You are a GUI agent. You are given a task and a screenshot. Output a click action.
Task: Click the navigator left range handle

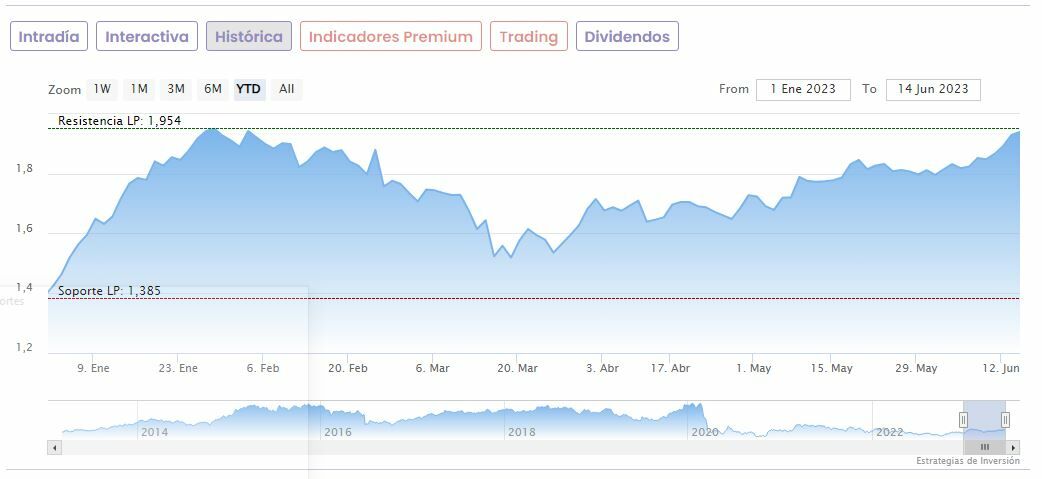pos(964,420)
